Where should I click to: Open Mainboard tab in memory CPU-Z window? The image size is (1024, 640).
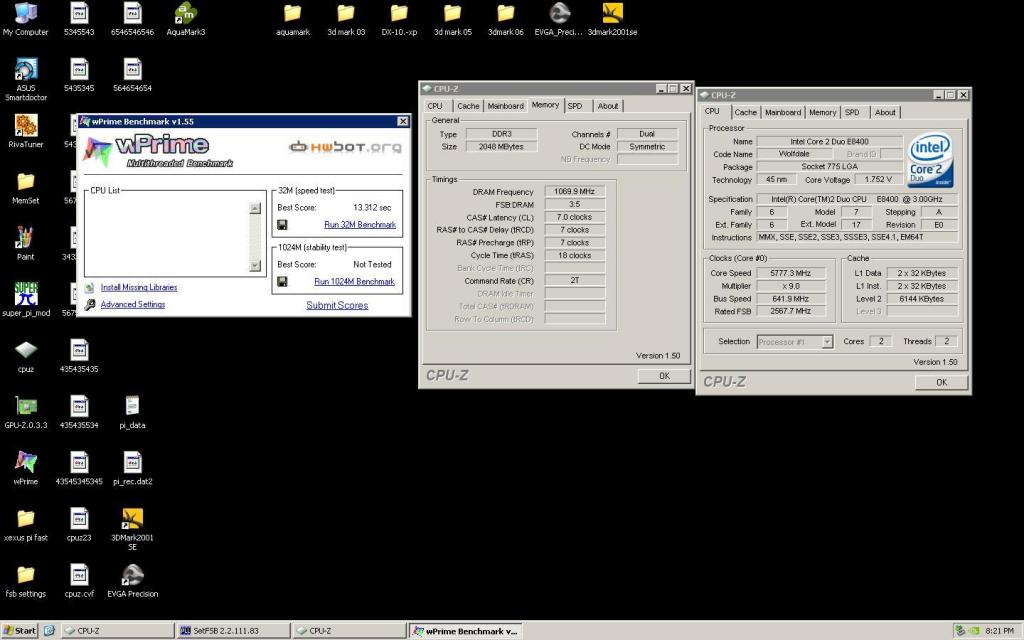(x=505, y=106)
